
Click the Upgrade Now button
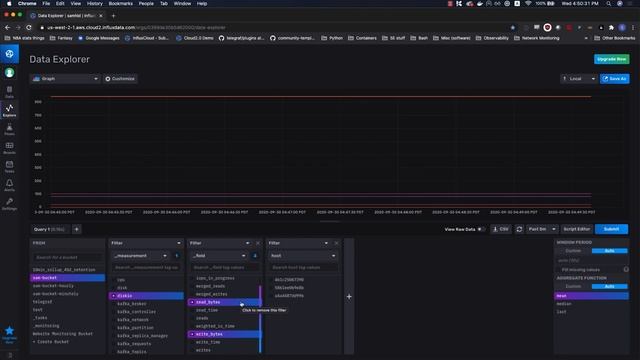[x=611, y=59]
